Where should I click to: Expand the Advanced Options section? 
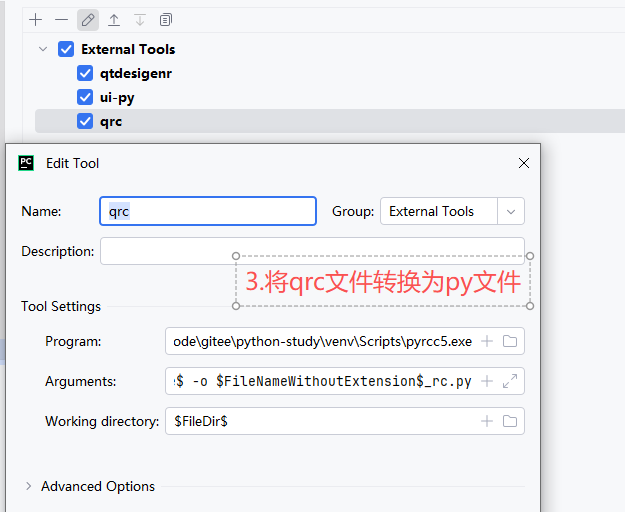tap(28, 486)
